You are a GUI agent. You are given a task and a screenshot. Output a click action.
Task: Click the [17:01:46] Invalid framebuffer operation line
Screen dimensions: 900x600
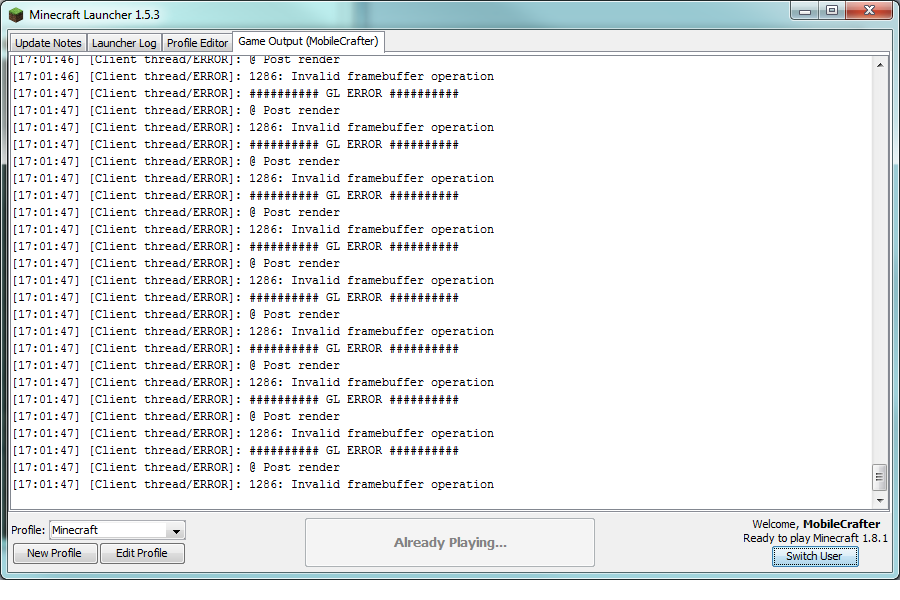253,76
